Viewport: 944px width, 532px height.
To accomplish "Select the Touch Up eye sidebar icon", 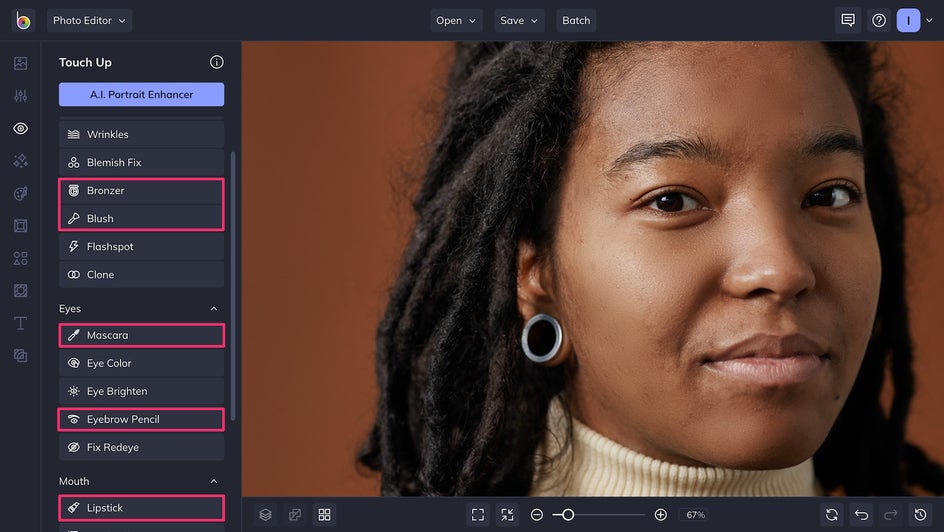I will pyautogui.click(x=20, y=128).
